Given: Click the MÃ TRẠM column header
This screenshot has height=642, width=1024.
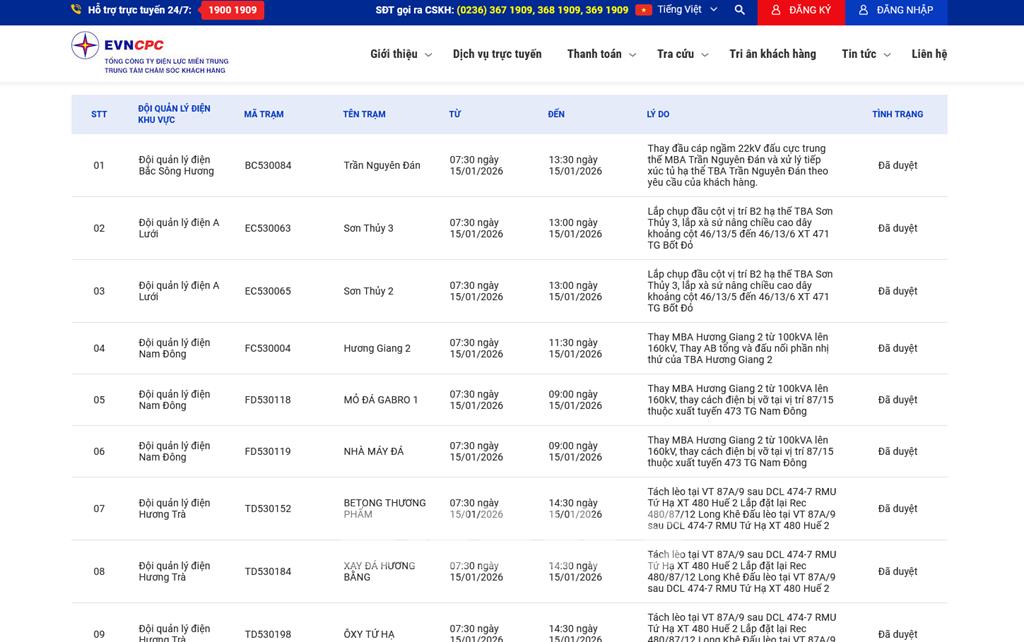Looking at the screenshot, I should coord(264,114).
